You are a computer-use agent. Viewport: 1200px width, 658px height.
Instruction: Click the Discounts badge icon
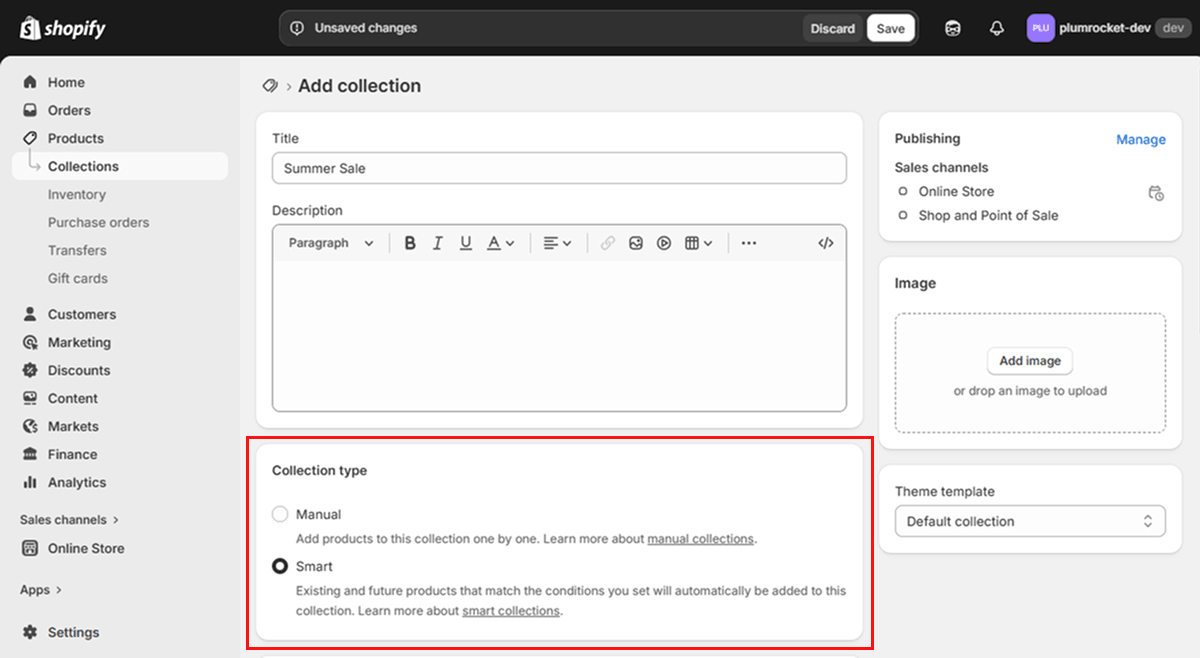[30, 370]
